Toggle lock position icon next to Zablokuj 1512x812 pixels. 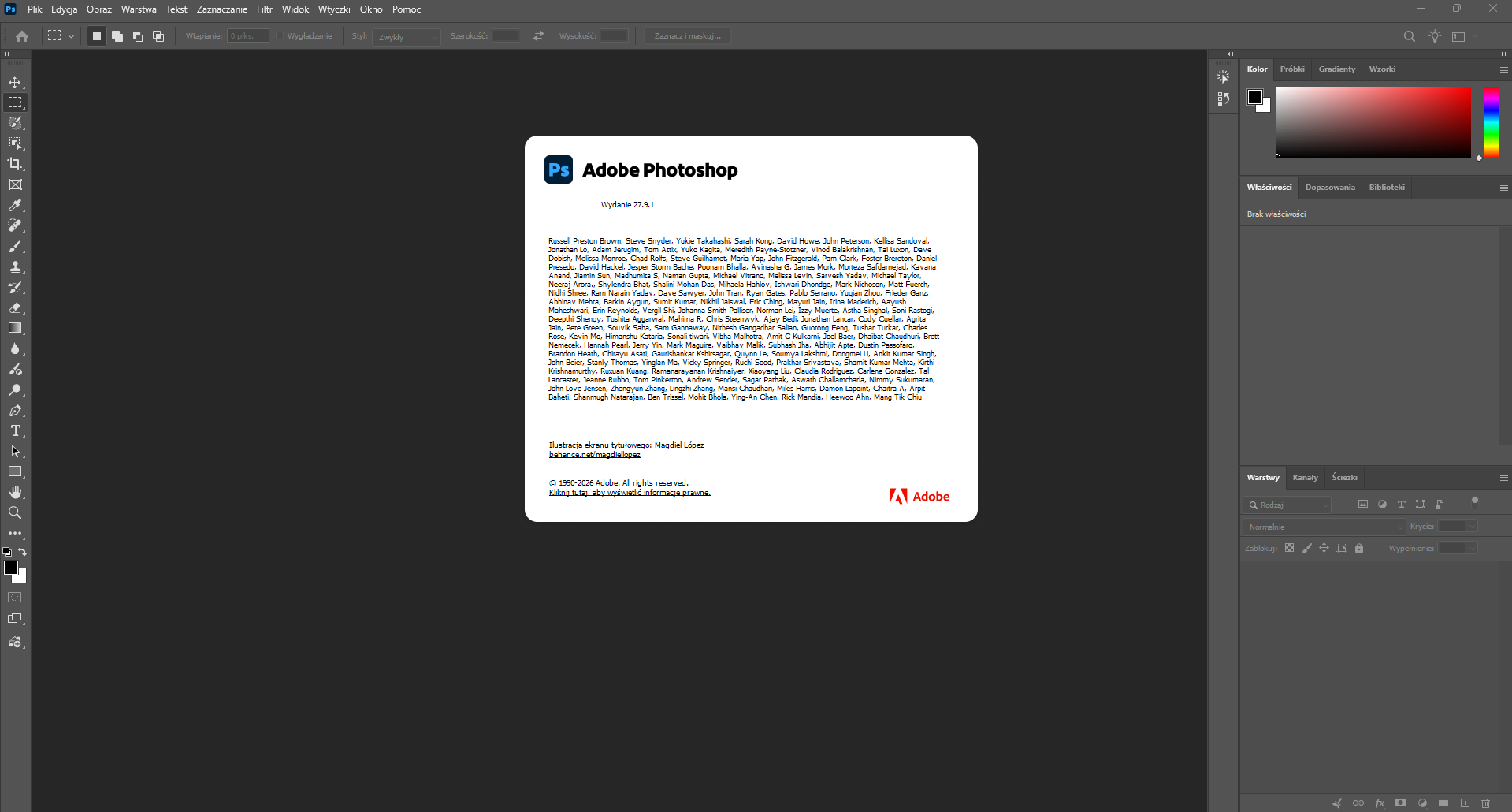click(x=1324, y=548)
